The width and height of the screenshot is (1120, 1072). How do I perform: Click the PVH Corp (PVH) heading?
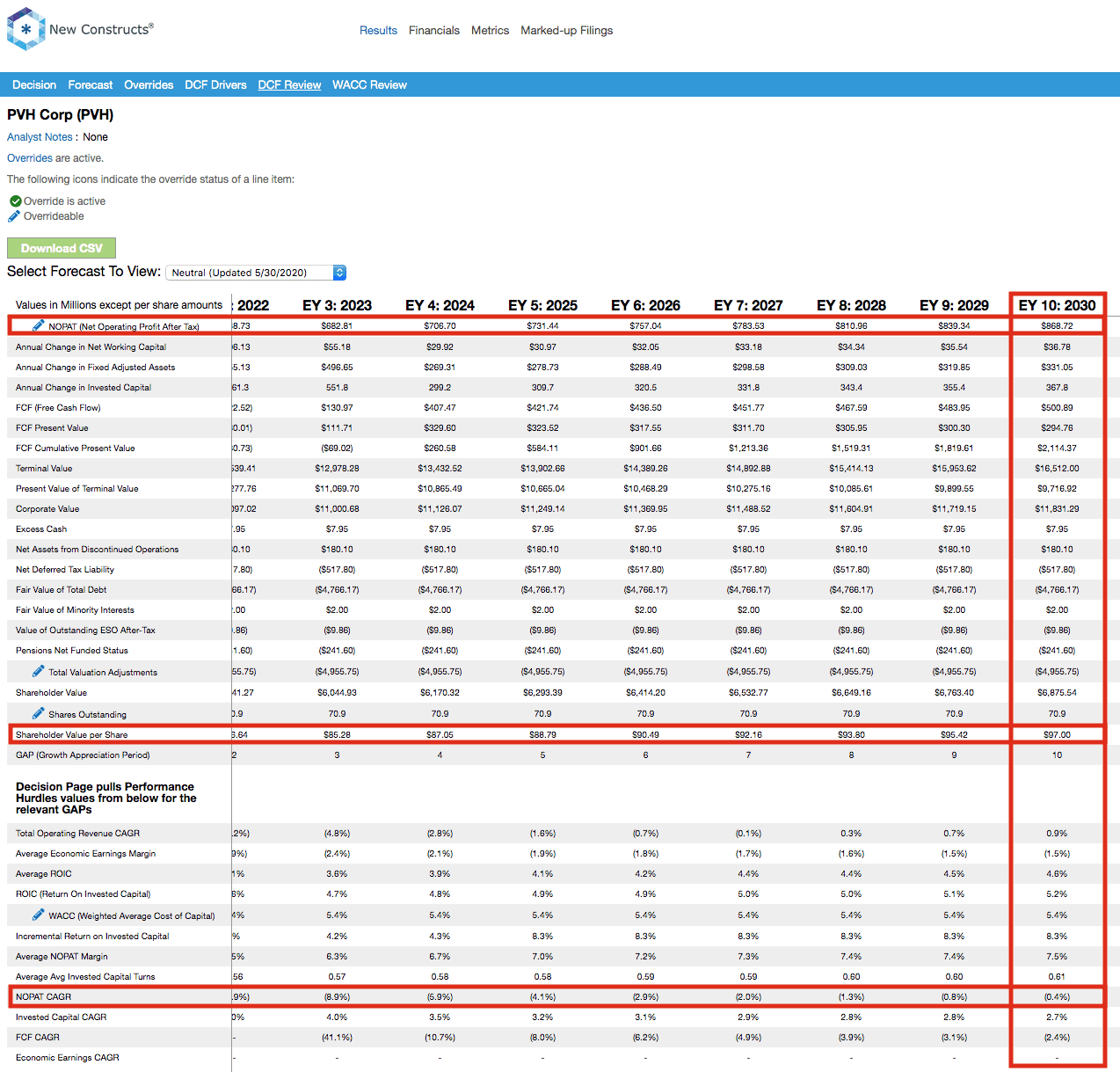(61, 114)
